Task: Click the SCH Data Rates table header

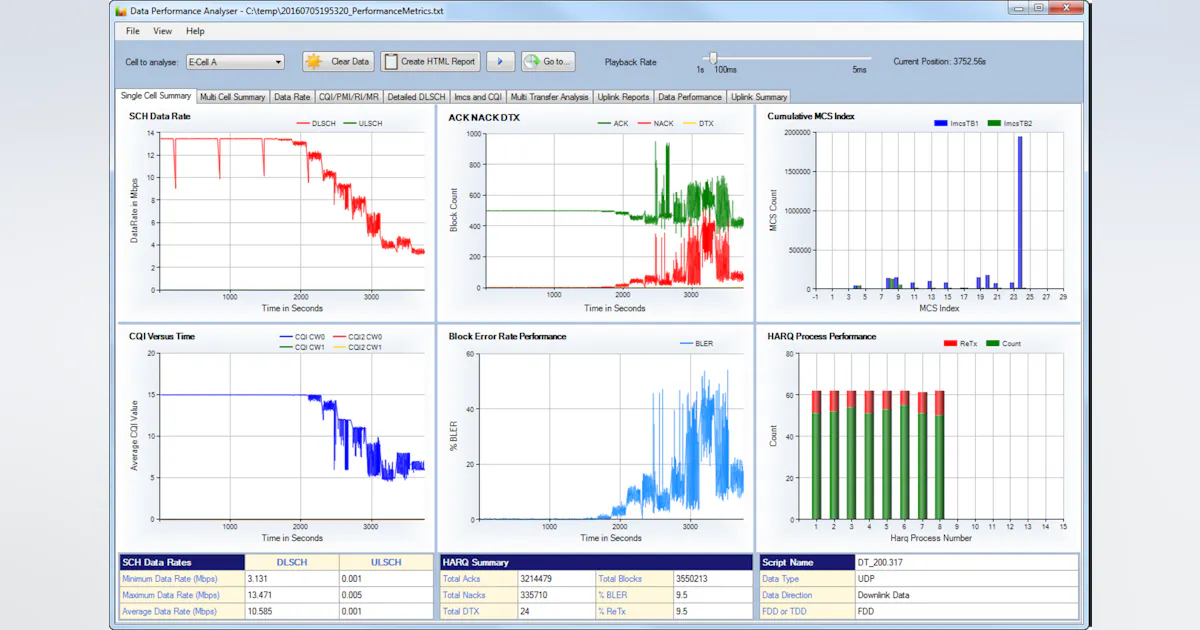Action: tap(181, 563)
